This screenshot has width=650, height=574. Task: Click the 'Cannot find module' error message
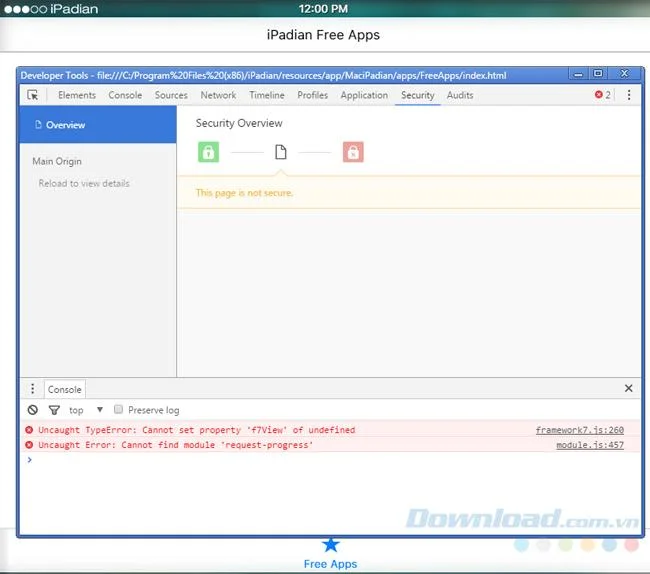tap(176, 445)
